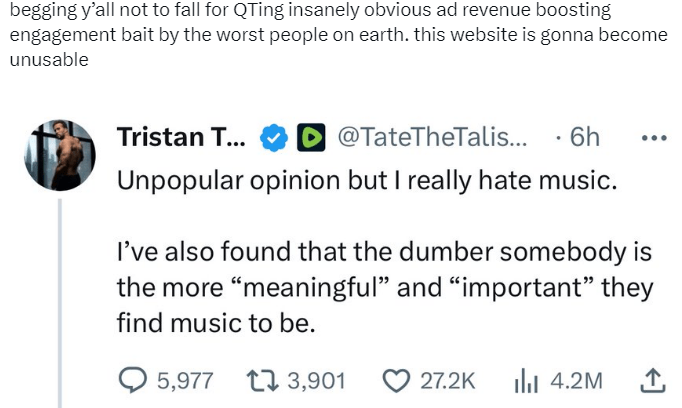Click the blue verified checkmark badge
Image resolution: width=682 pixels, height=408 pixels.
click(x=275, y=137)
